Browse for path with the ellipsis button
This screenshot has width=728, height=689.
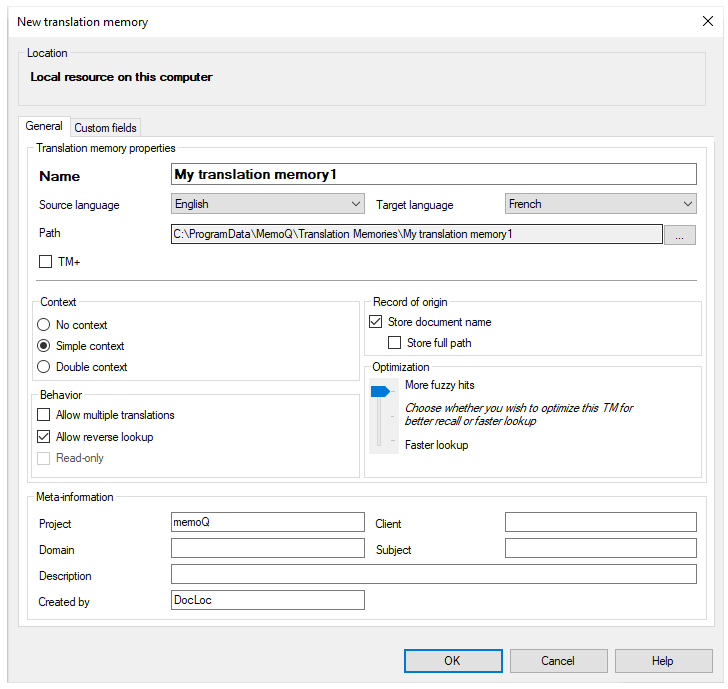[x=680, y=235]
